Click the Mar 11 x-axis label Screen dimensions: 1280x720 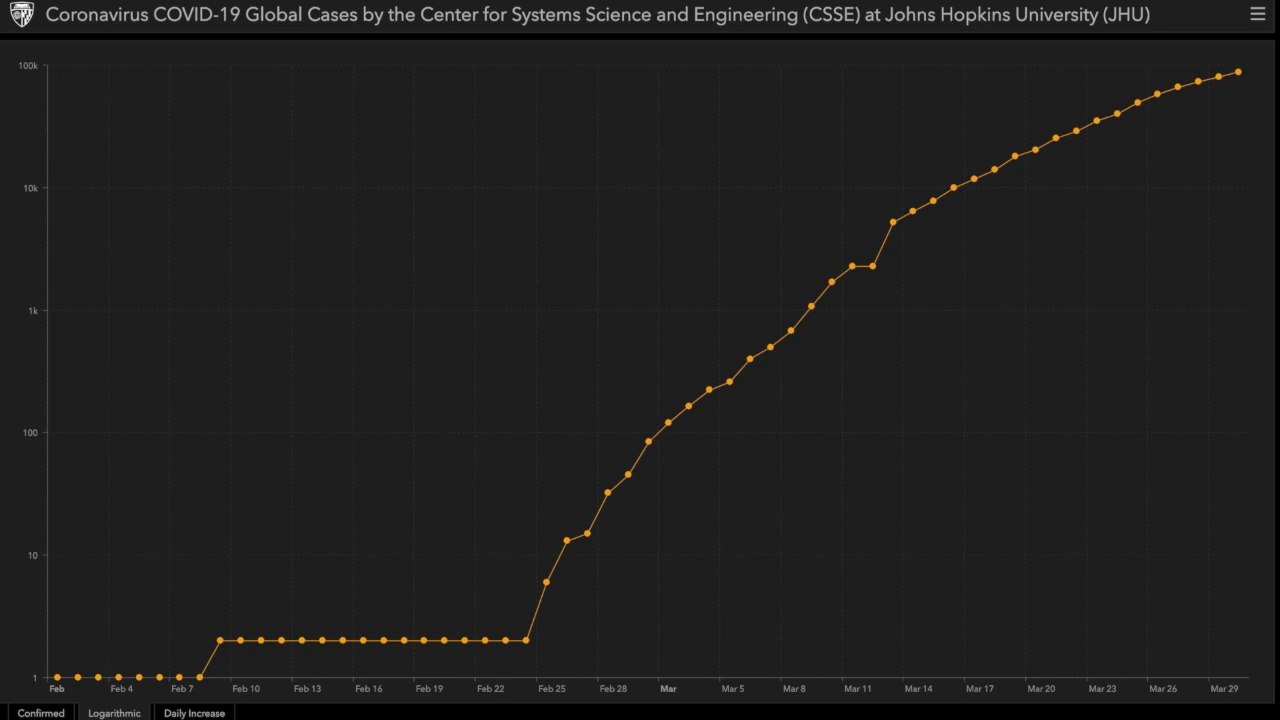click(858, 689)
